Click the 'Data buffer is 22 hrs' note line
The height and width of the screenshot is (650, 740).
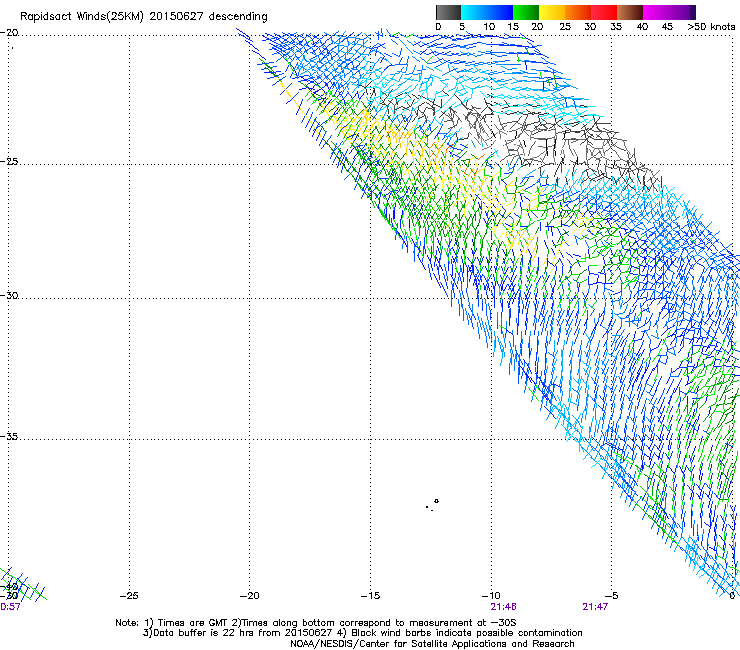point(362,633)
